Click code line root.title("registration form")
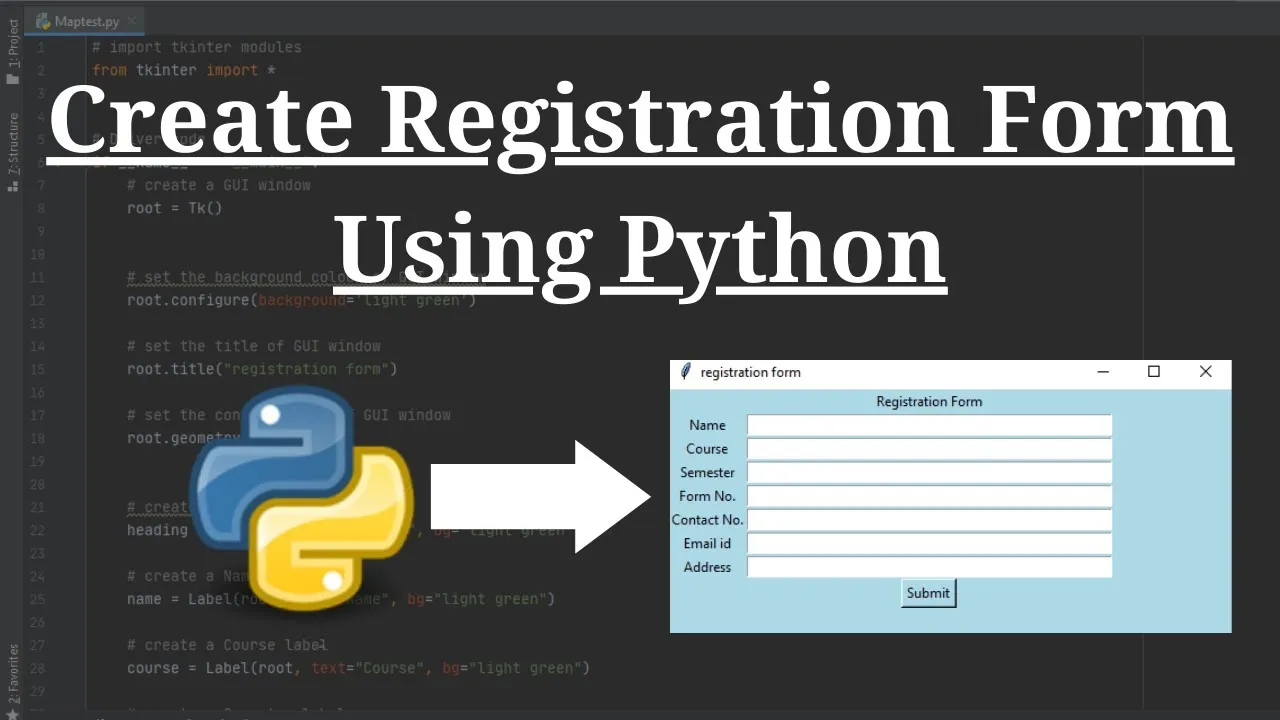 pyautogui.click(x=262, y=369)
